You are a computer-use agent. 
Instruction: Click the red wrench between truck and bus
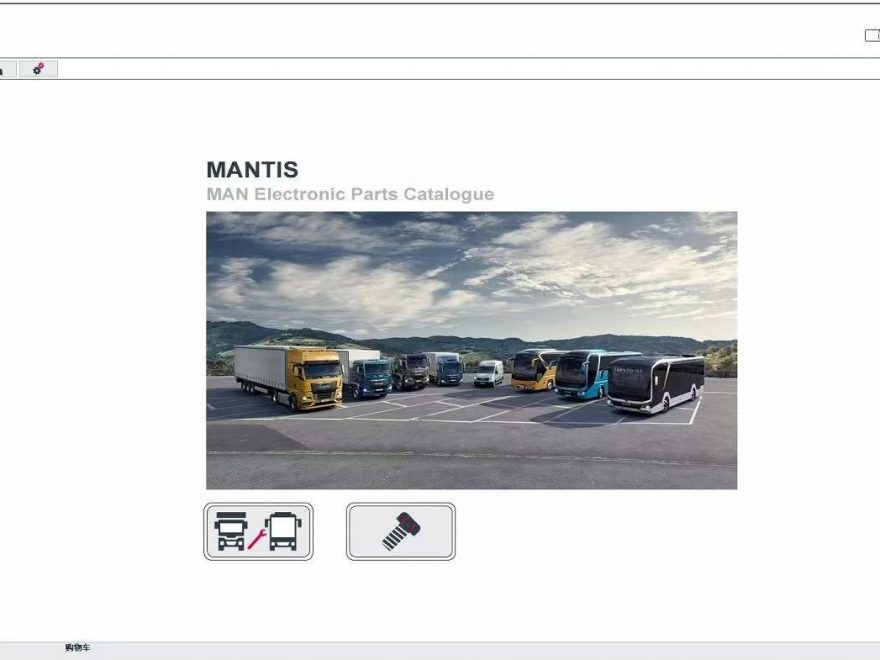tap(257, 539)
